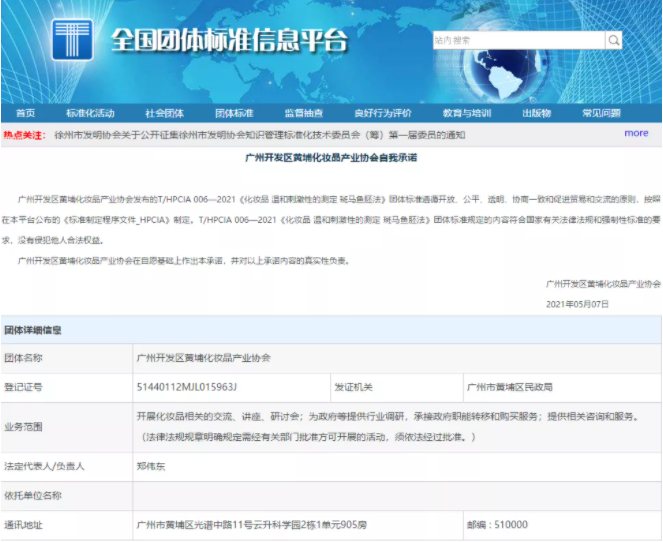Open the 首页 menu item

point(25,113)
